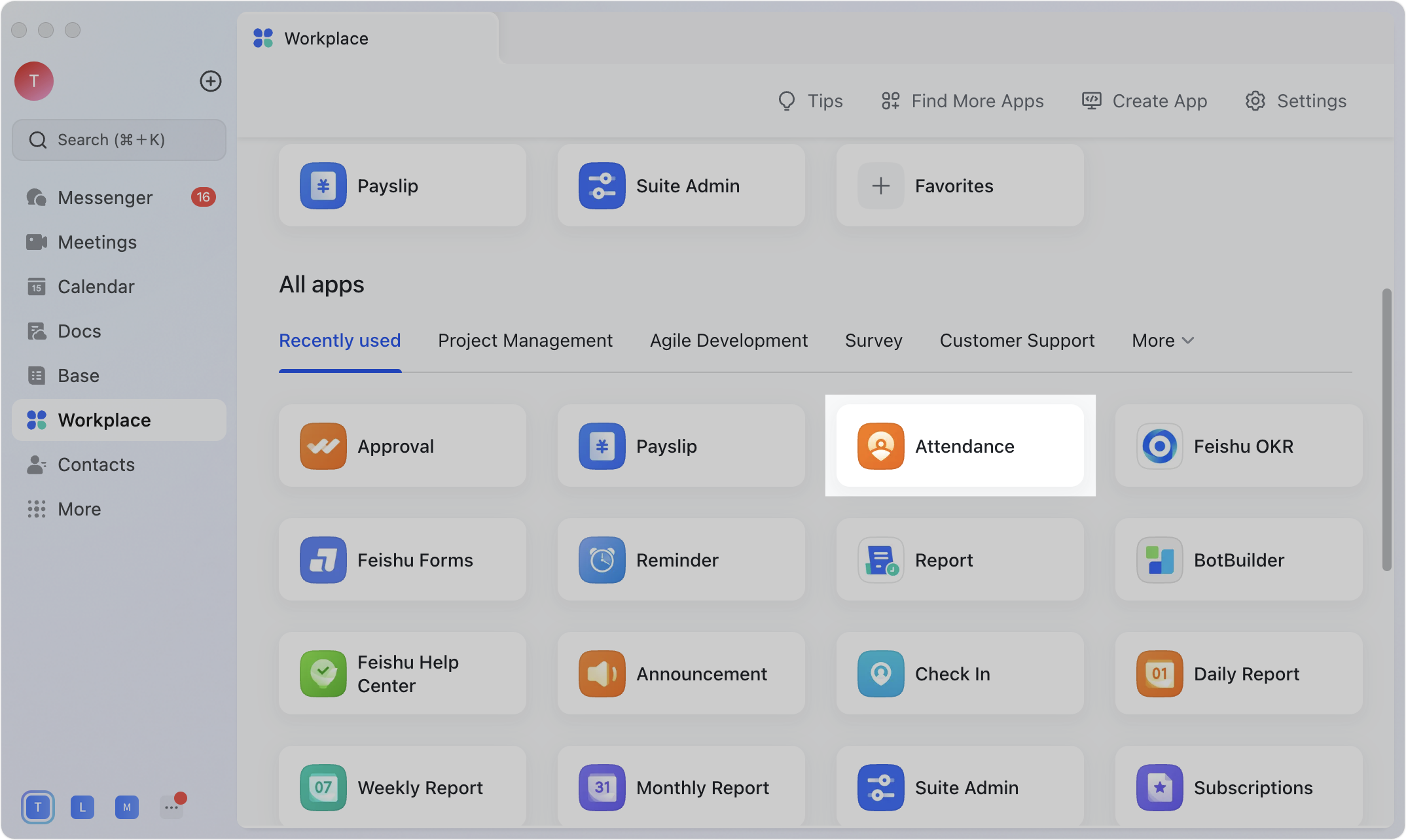
Task: Open Find More Apps
Action: [961, 101]
